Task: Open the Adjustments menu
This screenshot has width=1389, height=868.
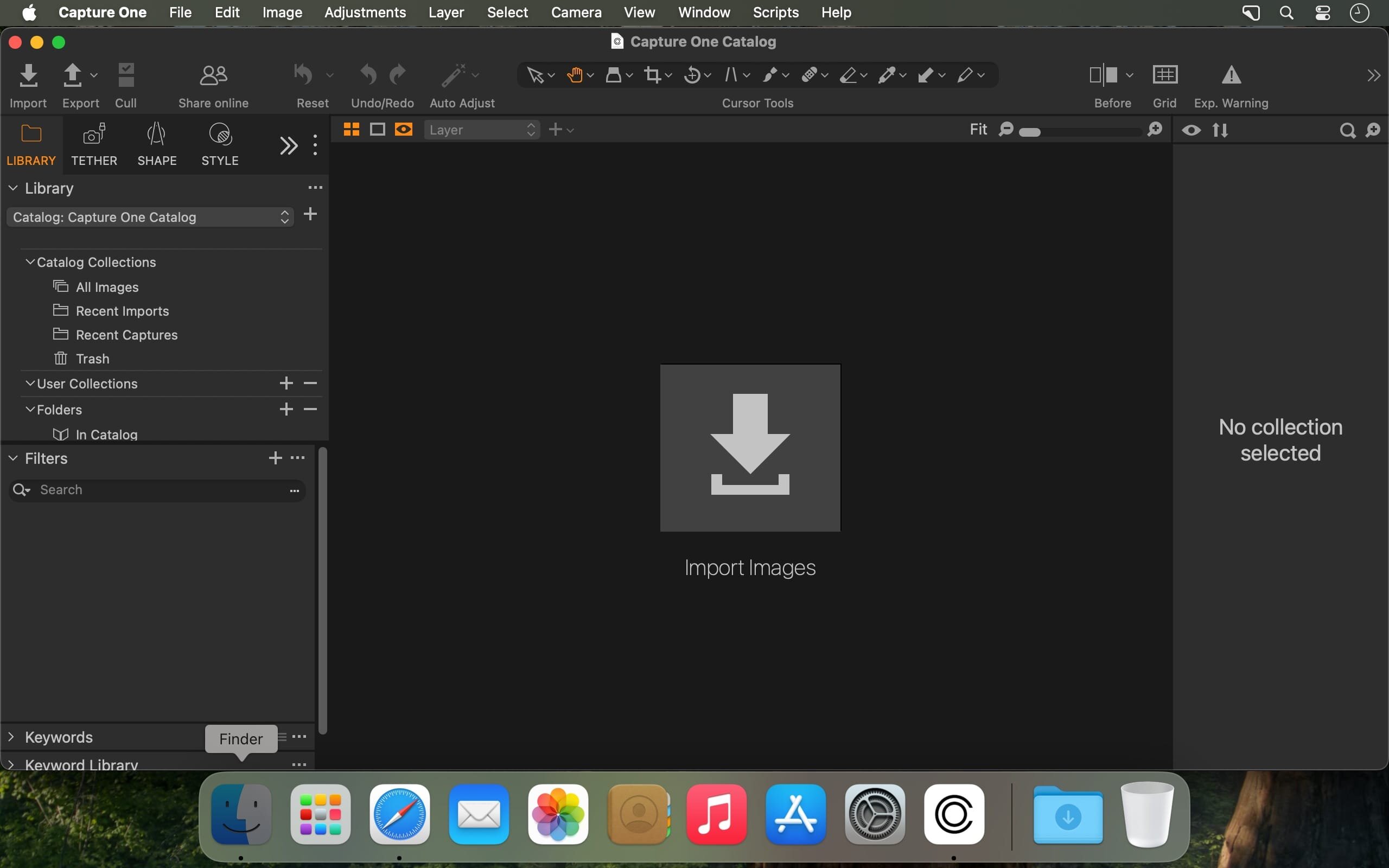Action: (365, 12)
